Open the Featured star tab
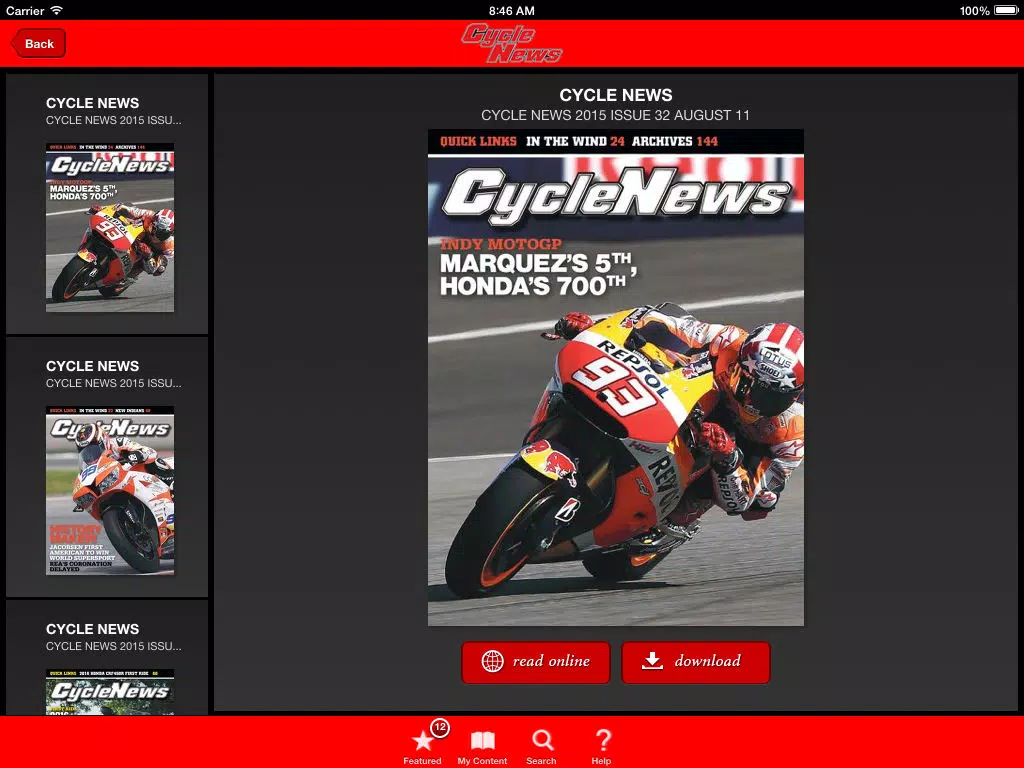The image size is (1024, 768). [x=423, y=744]
